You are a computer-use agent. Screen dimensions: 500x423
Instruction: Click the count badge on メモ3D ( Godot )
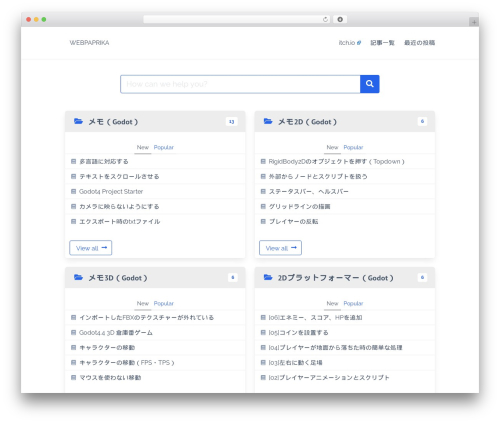pyautogui.click(x=233, y=277)
